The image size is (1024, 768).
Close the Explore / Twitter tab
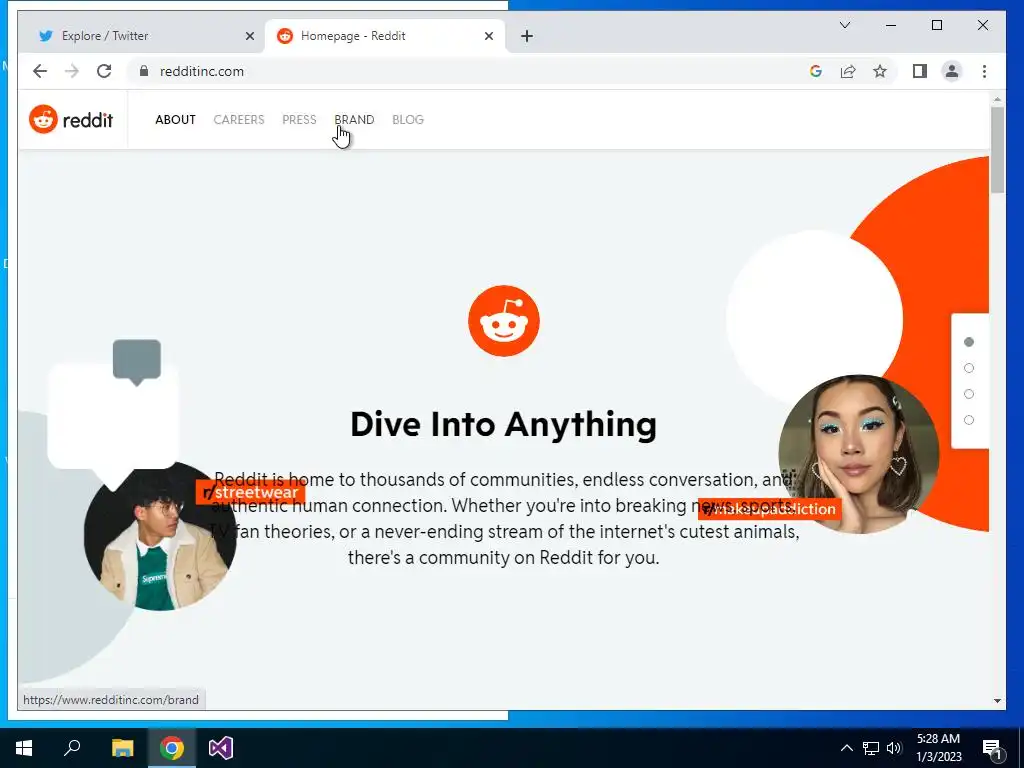[x=249, y=36]
